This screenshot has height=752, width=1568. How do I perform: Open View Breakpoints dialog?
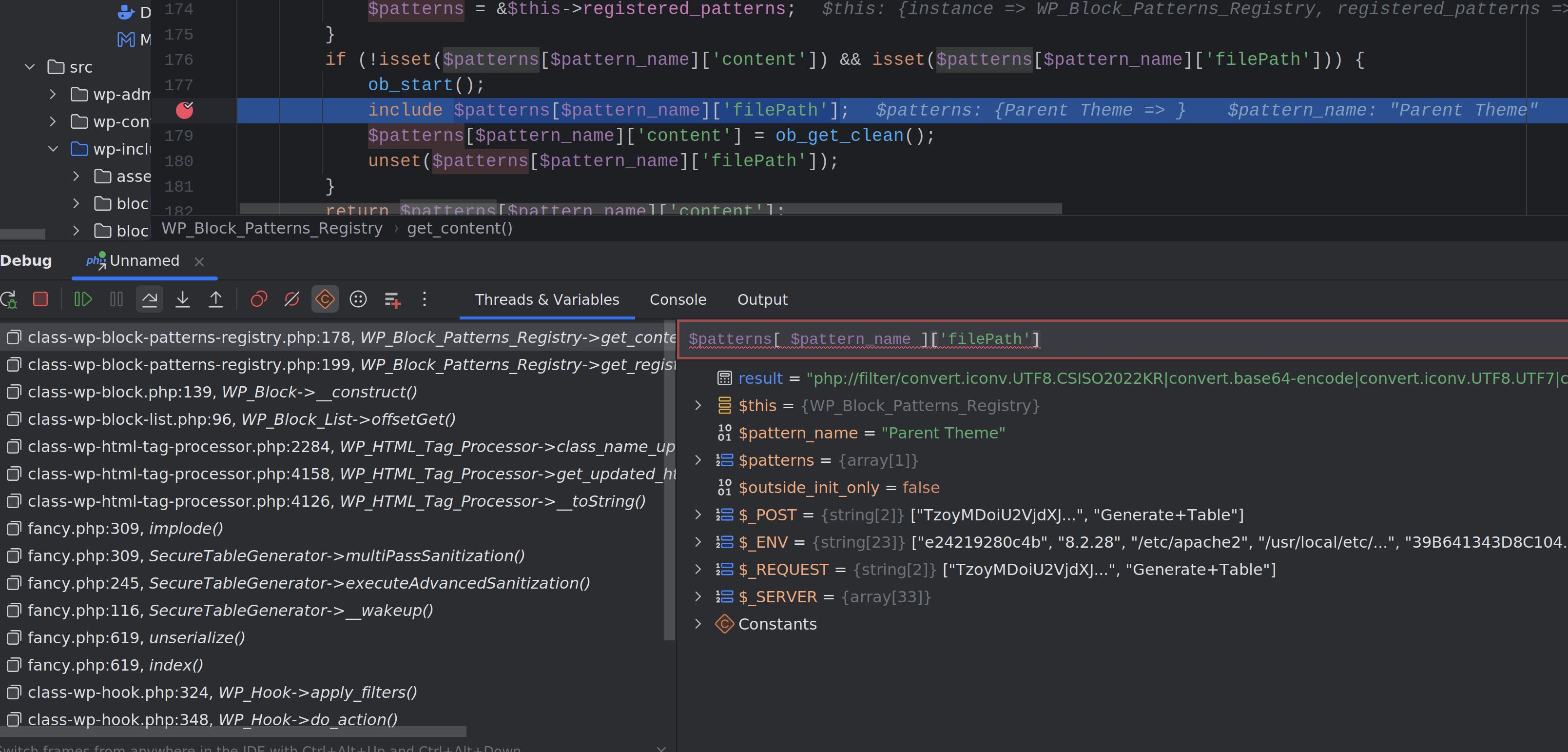pyautogui.click(x=259, y=299)
